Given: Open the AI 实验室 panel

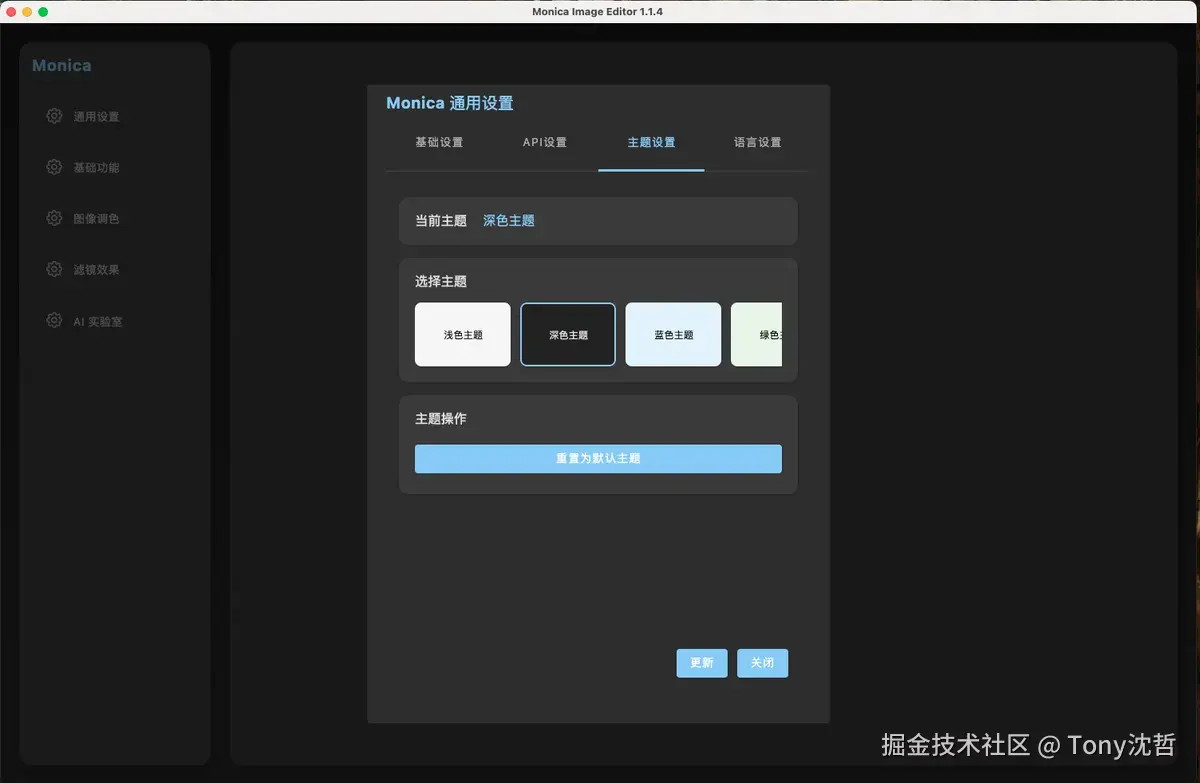Looking at the screenshot, I should pyautogui.click(x=101, y=321).
